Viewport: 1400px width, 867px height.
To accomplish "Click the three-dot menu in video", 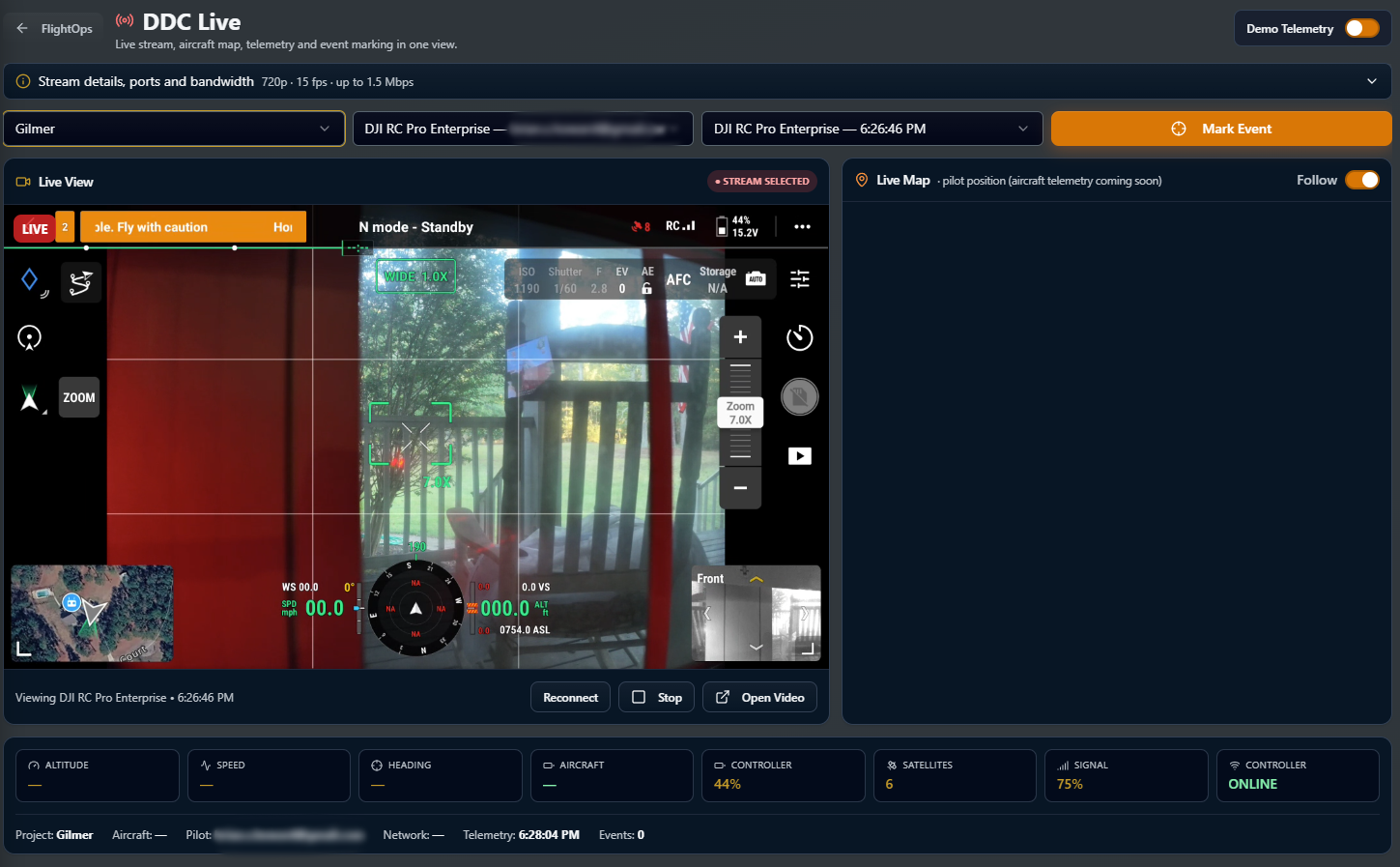I will pos(802,227).
